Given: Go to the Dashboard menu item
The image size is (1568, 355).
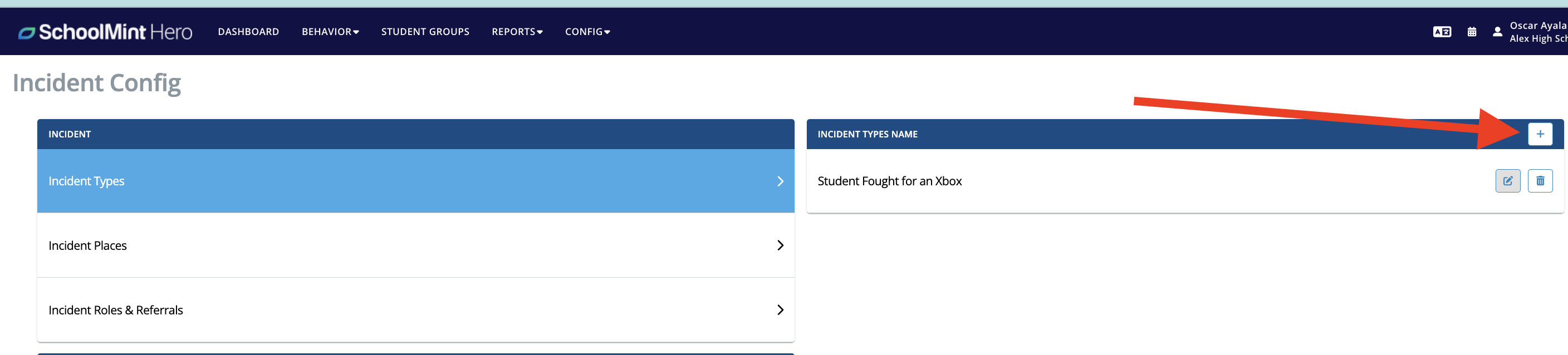Looking at the screenshot, I should click(248, 32).
